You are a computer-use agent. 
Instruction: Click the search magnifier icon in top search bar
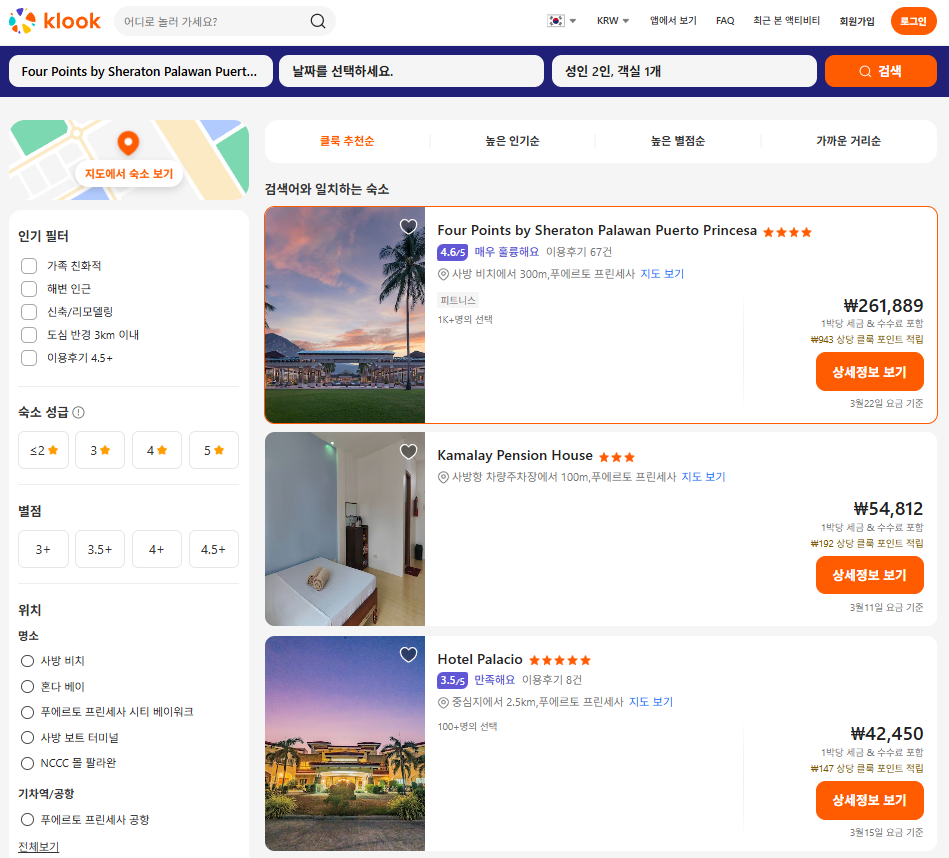coord(318,21)
